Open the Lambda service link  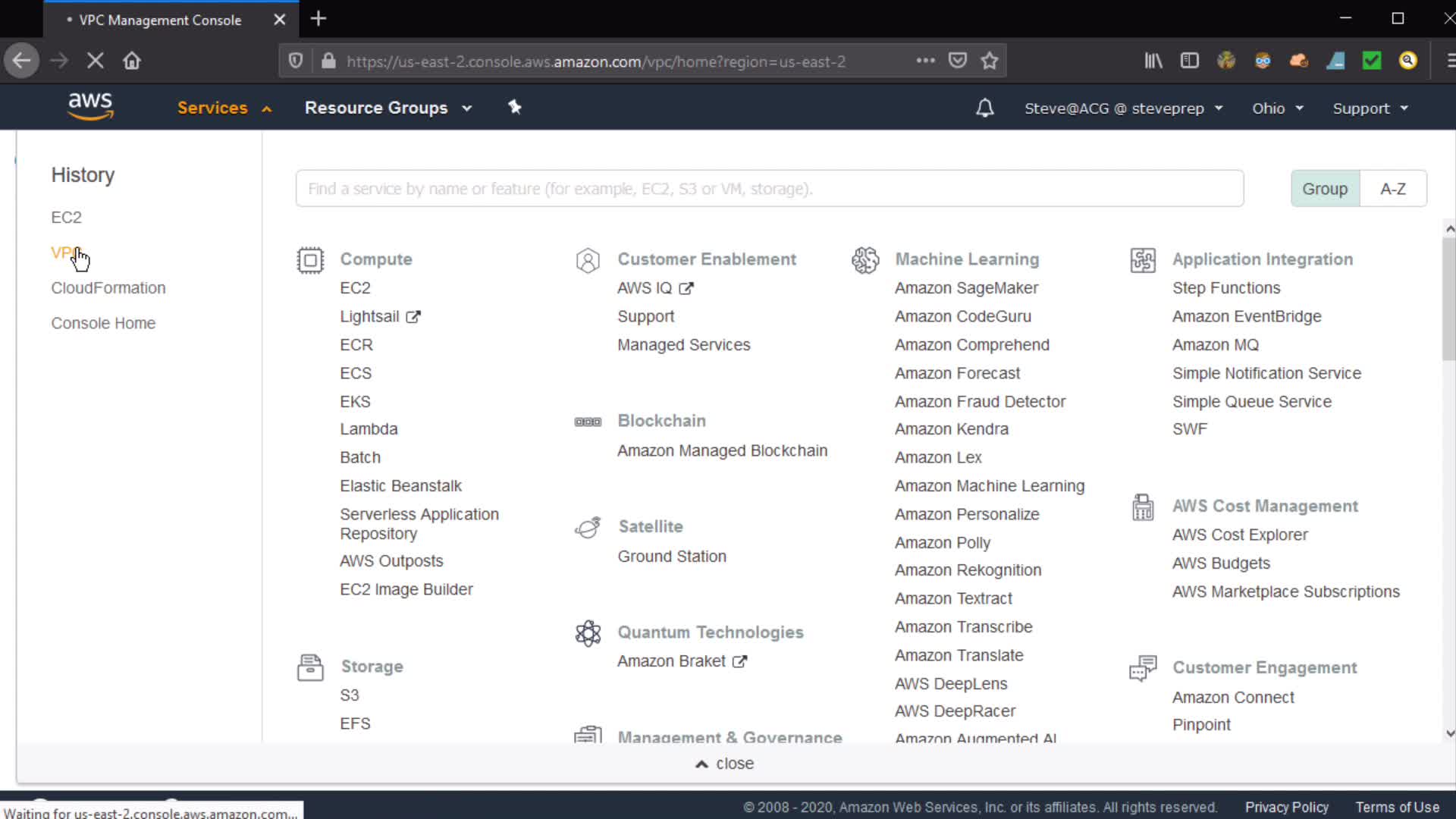369,429
